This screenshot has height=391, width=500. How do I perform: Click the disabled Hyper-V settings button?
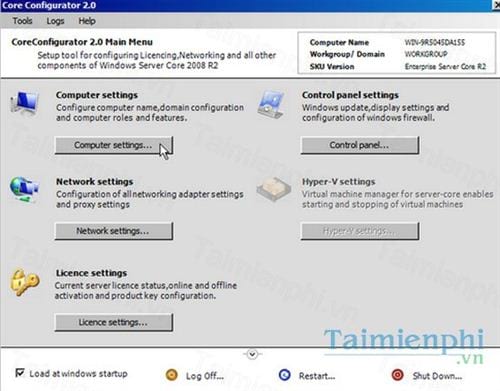coord(360,231)
